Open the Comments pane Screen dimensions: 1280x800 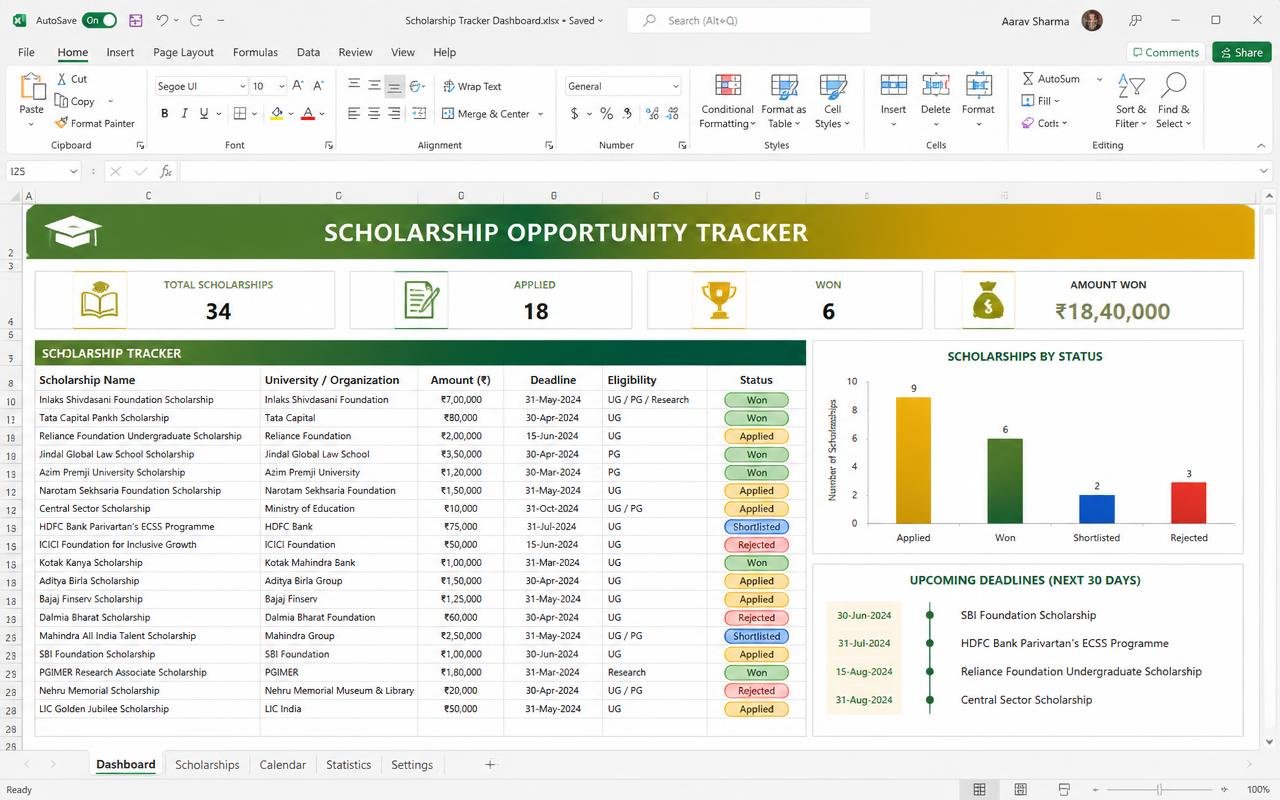tap(1164, 52)
